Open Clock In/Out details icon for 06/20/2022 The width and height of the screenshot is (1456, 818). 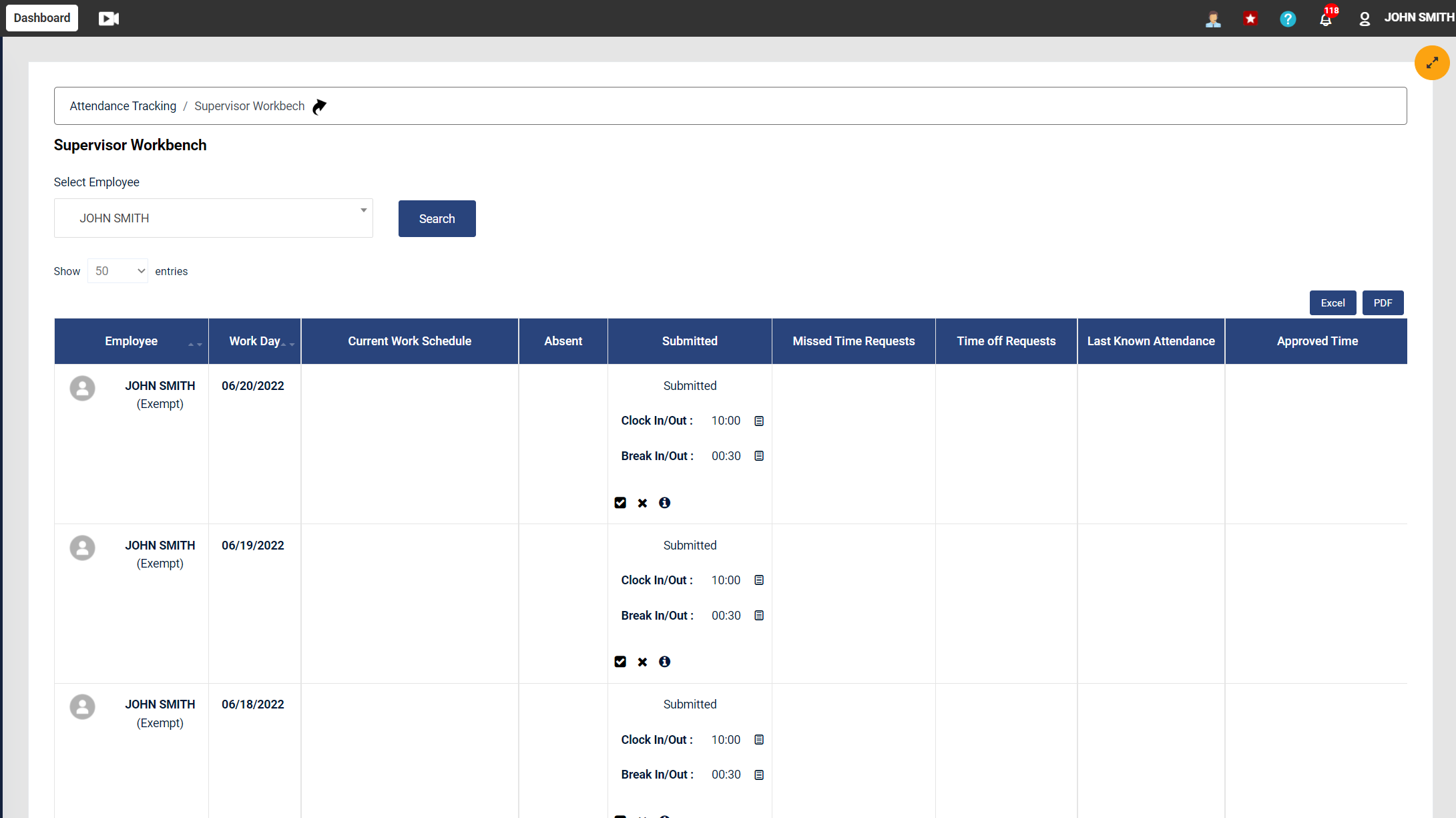tap(759, 421)
